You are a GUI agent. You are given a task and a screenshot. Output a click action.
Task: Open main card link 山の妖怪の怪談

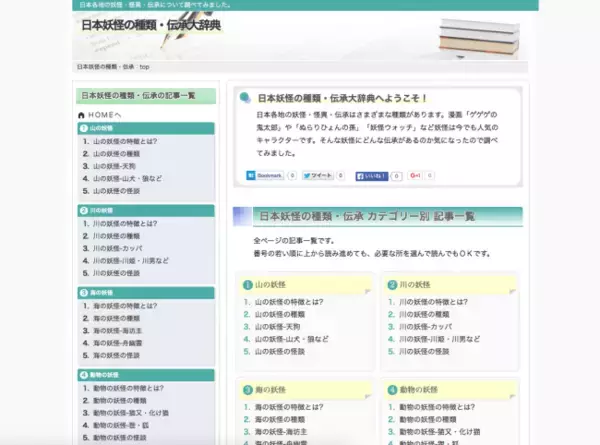click(280, 351)
